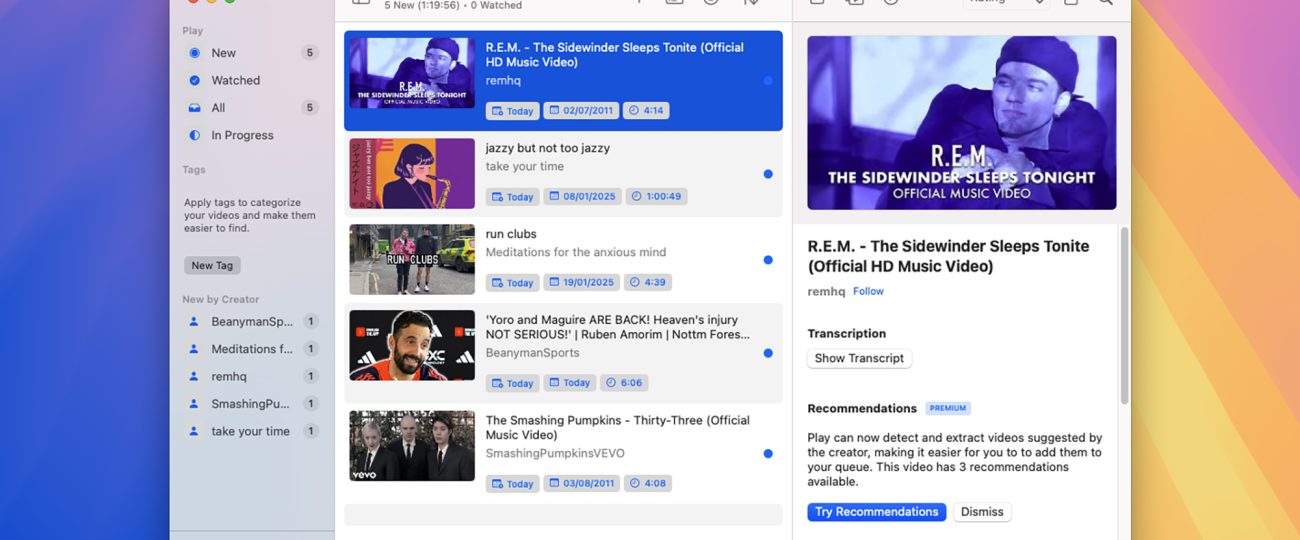The height and width of the screenshot is (540, 1300).
Task: Select the In Progress half-circle icon
Action: coord(194,135)
